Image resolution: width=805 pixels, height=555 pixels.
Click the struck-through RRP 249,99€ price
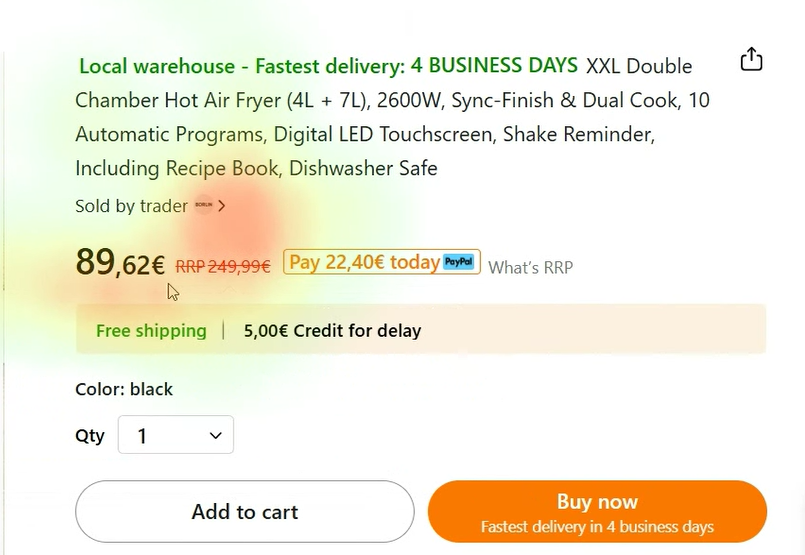223,266
